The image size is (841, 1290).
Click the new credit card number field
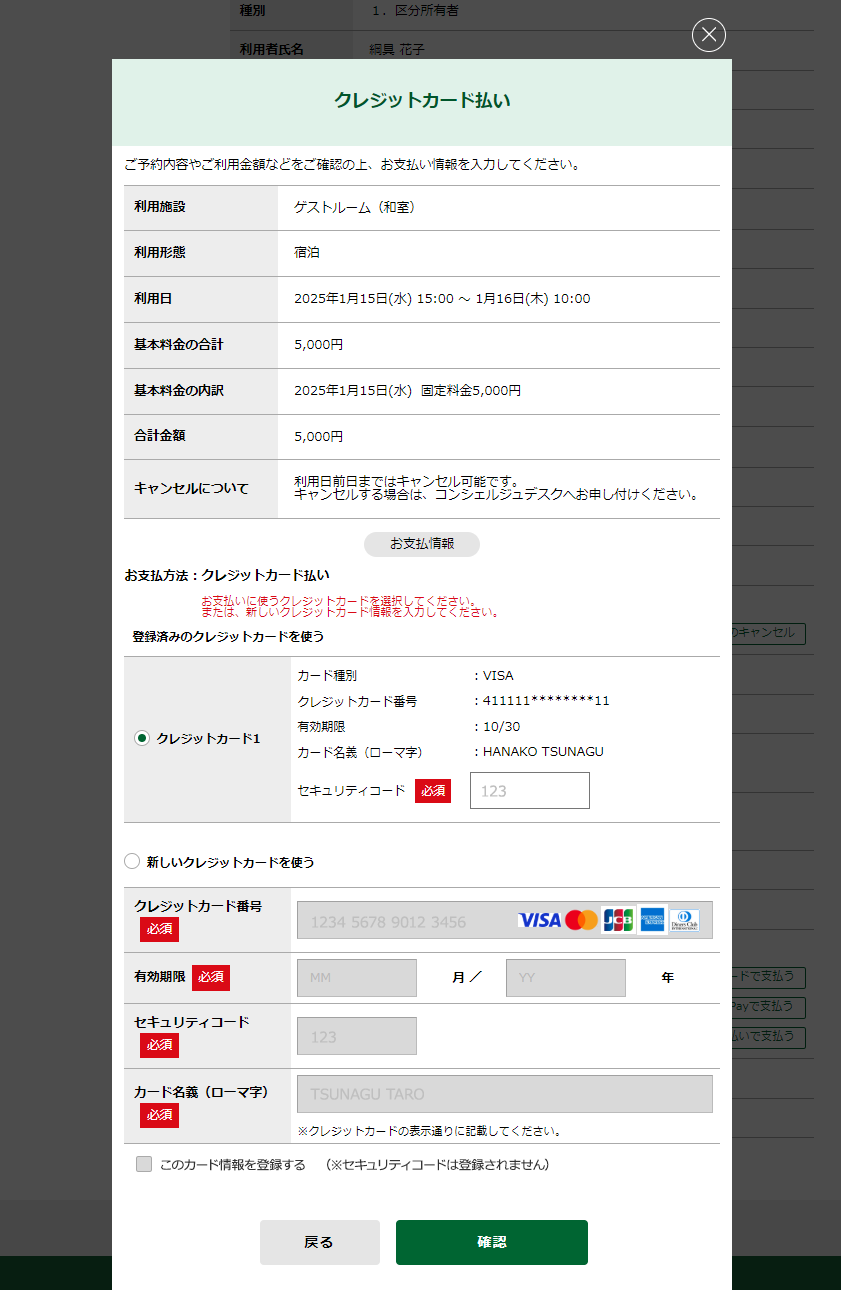click(405, 921)
